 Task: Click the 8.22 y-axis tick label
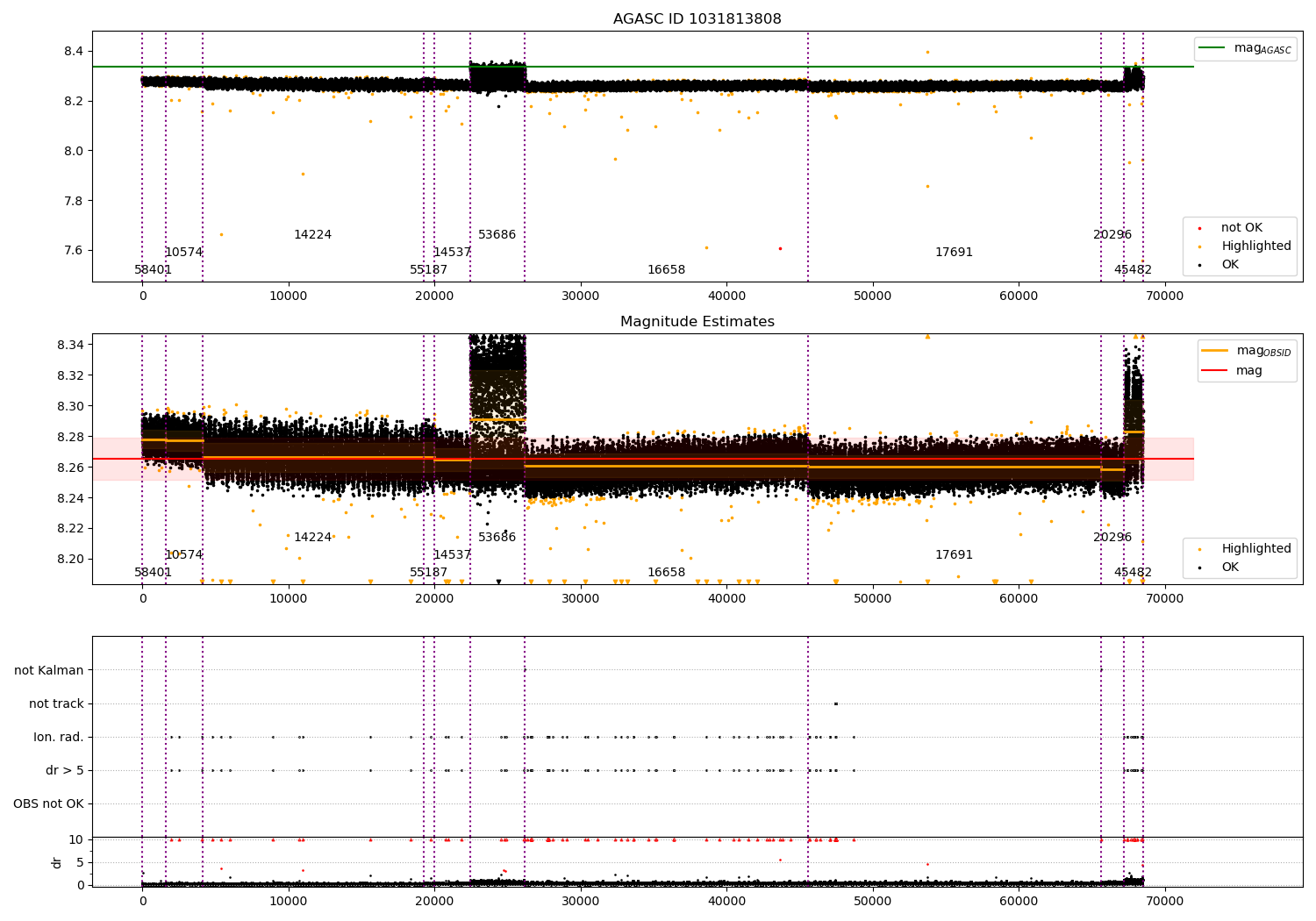70,528
